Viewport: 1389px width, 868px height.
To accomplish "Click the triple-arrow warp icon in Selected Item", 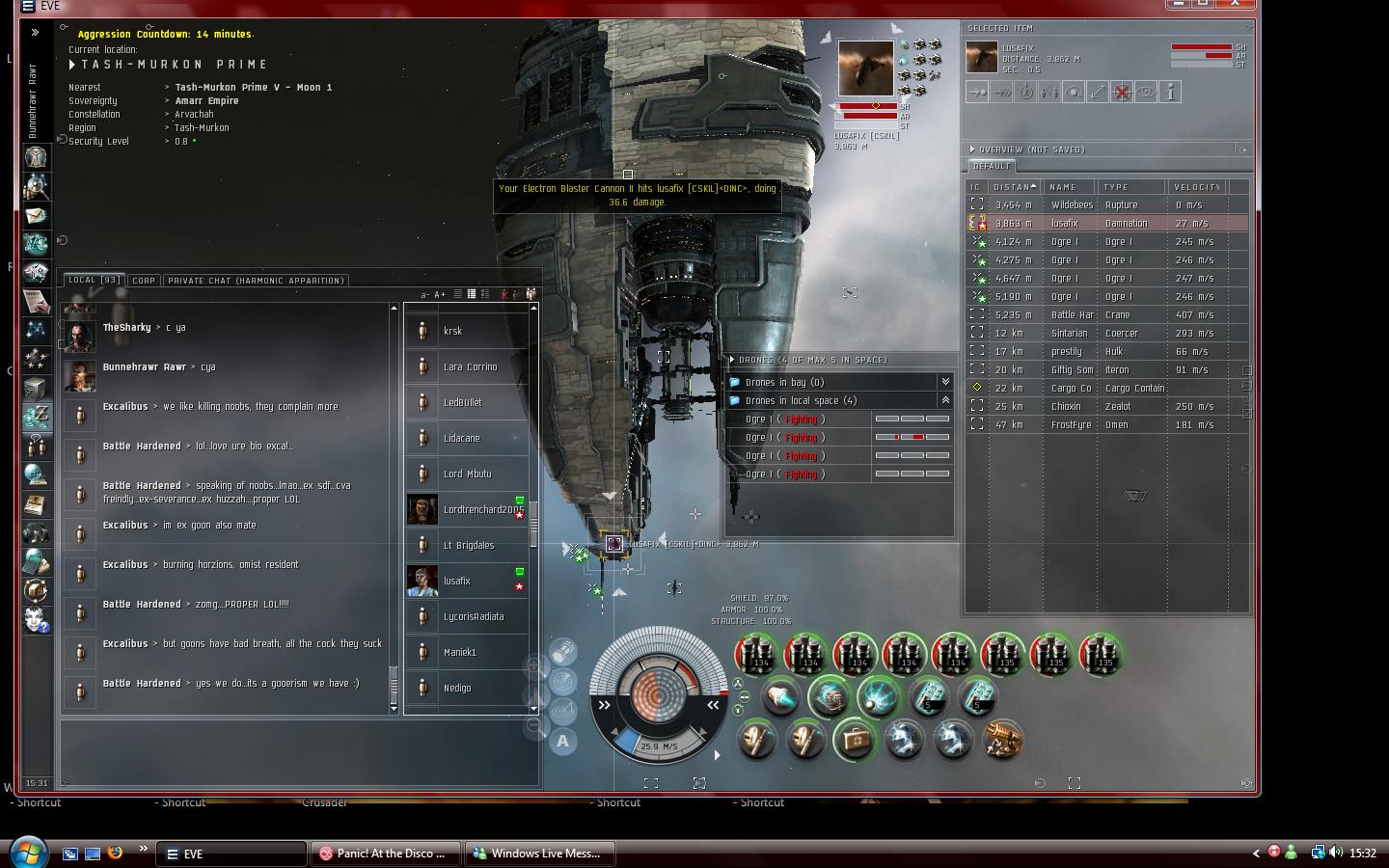I will pos(1001,92).
